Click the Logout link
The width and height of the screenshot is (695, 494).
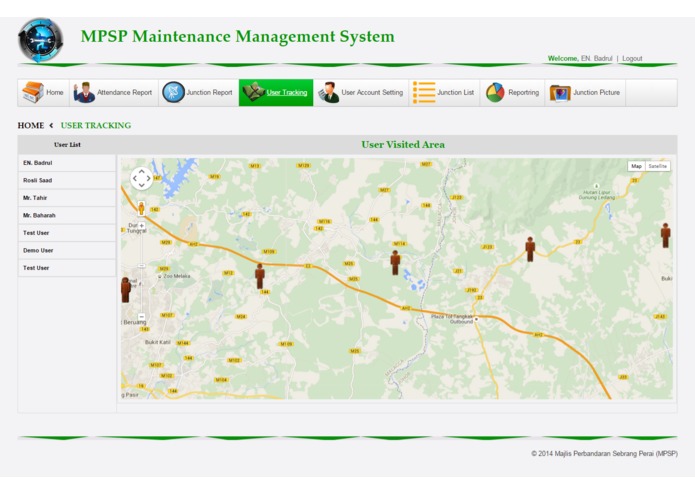coord(632,58)
